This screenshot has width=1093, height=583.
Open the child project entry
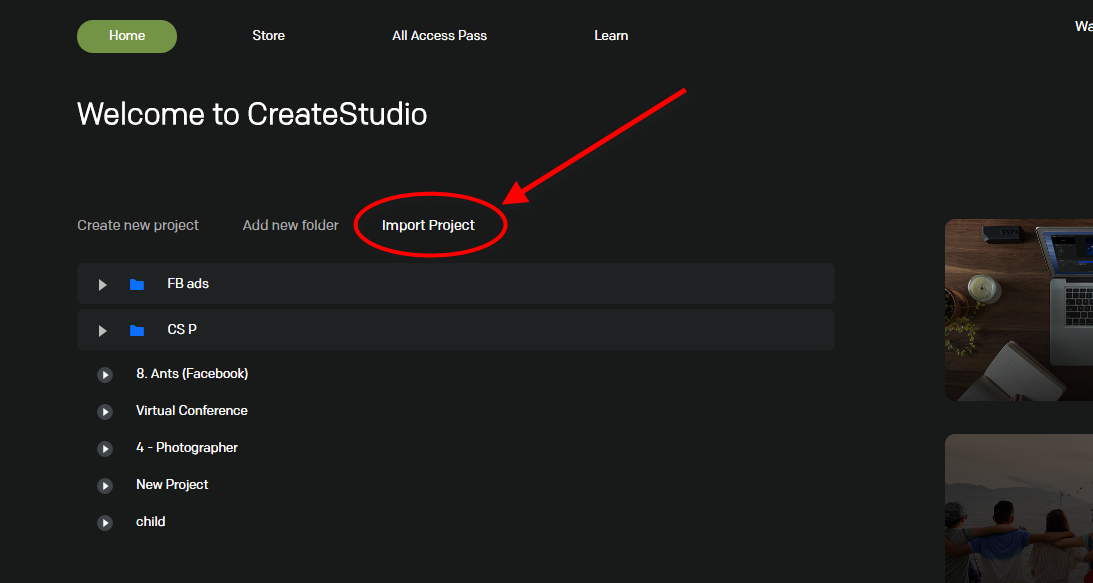(151, 522)
